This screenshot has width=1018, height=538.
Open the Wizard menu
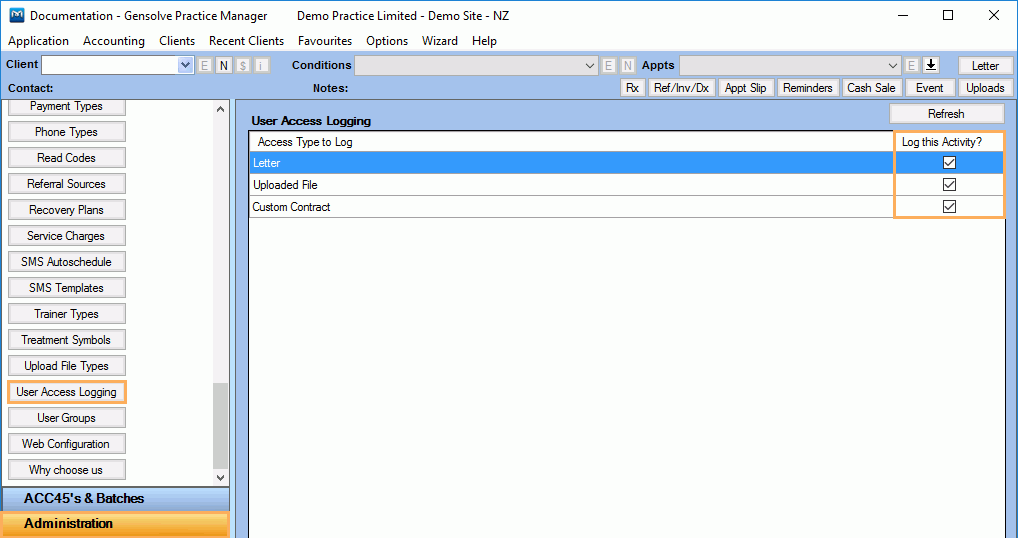coord(440,41)
